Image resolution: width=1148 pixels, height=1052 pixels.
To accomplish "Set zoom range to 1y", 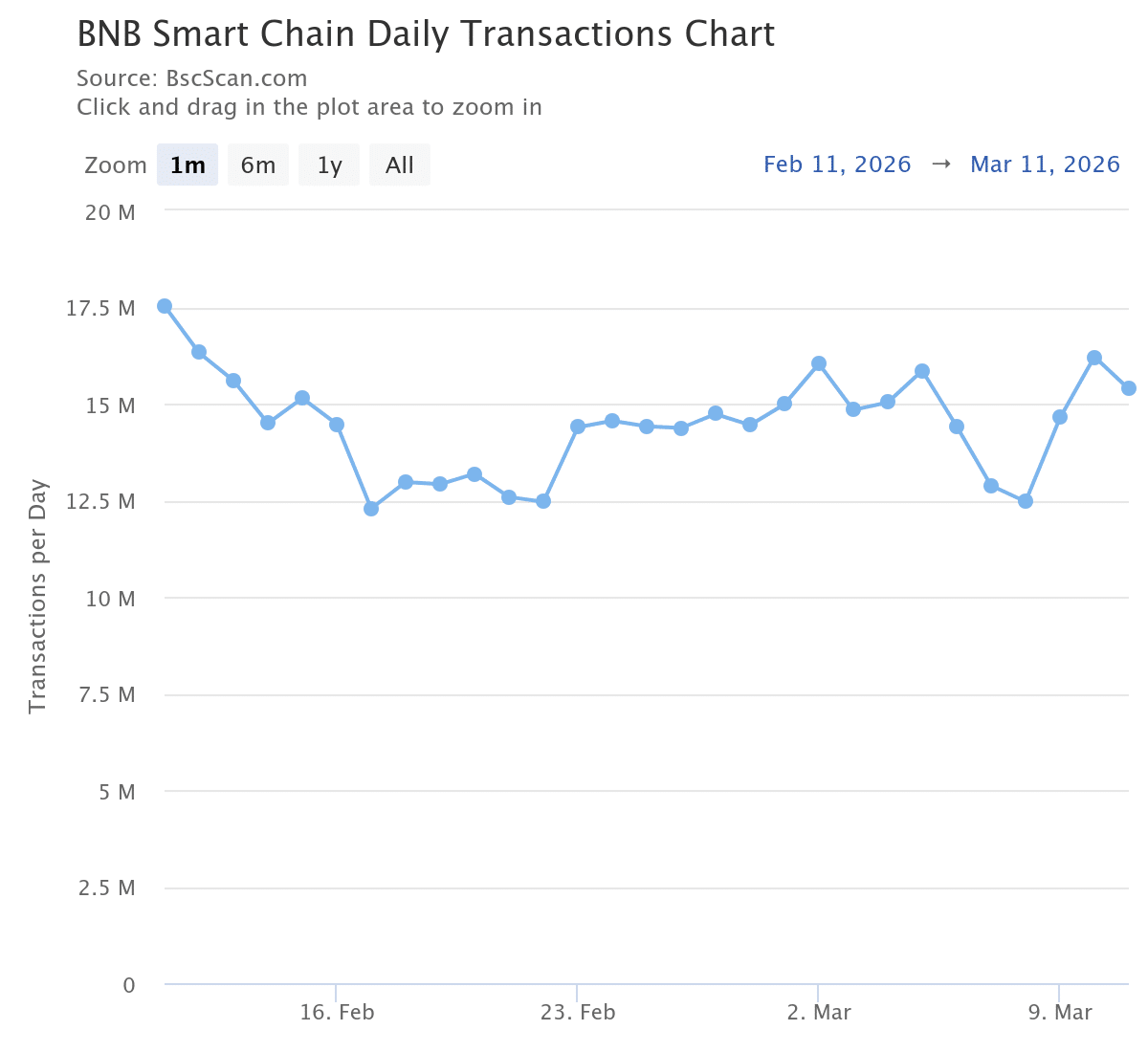I will [329, 165].
